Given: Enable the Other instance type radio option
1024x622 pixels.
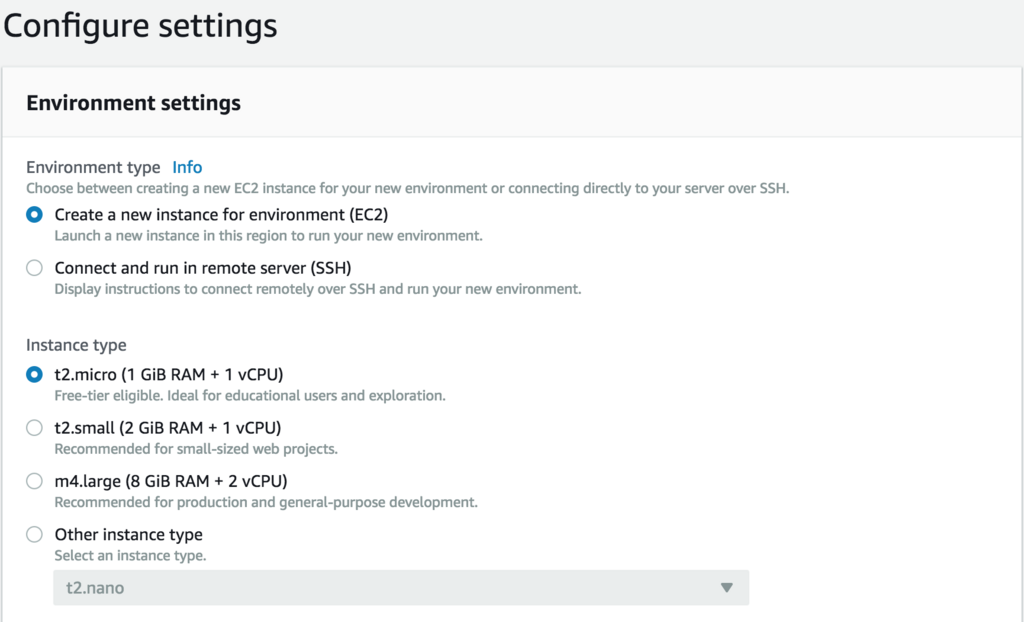Looking at the screenshot, I should tap(35, 534).
